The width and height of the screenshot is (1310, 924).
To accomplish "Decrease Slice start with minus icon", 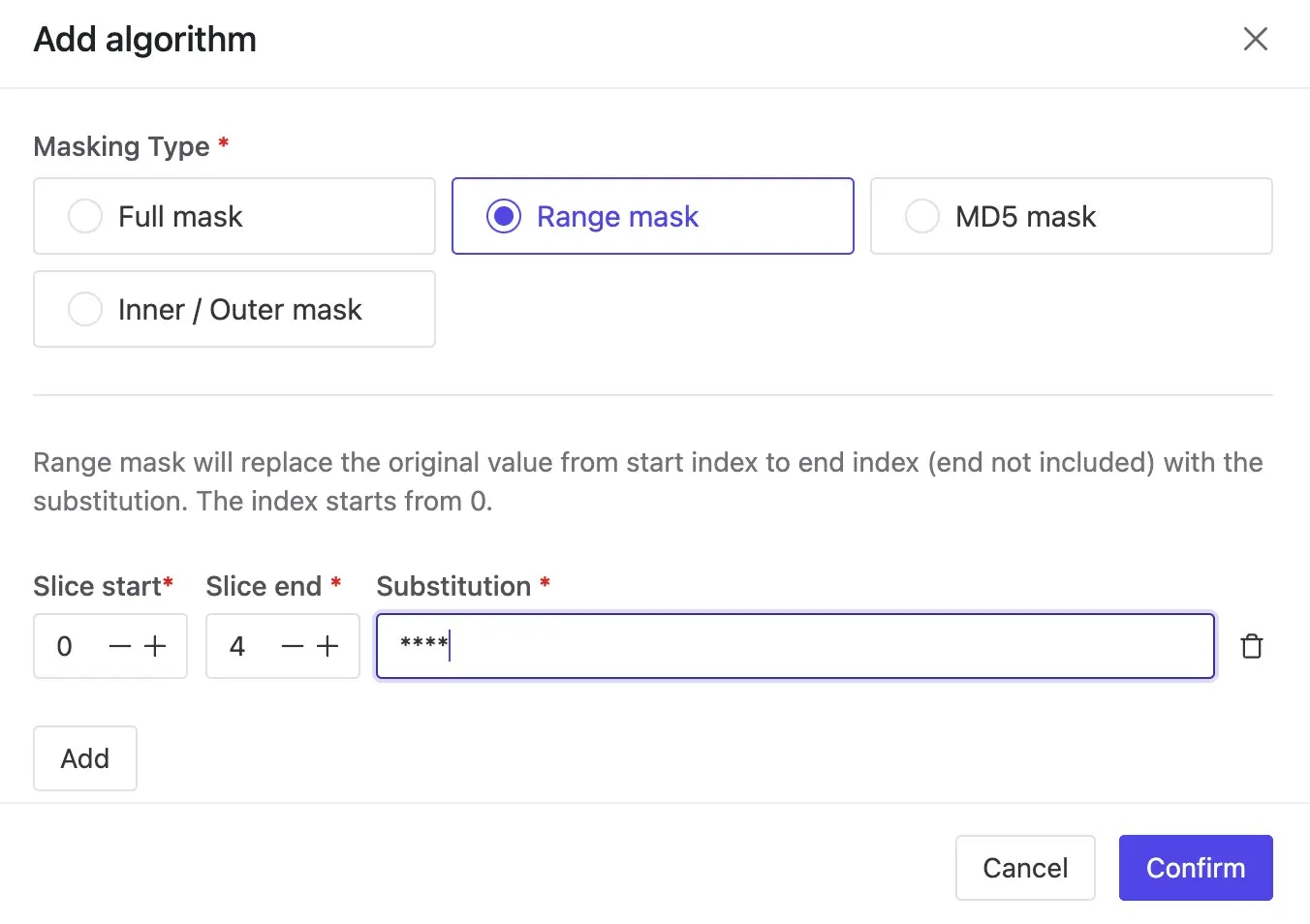I will tap(120, 646).
